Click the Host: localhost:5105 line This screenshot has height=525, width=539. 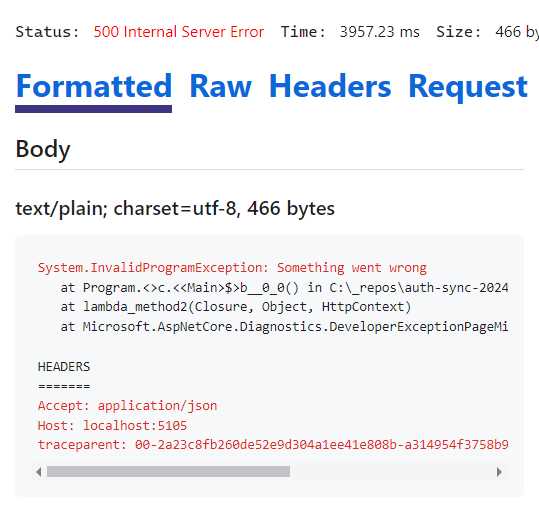[112, 425]
